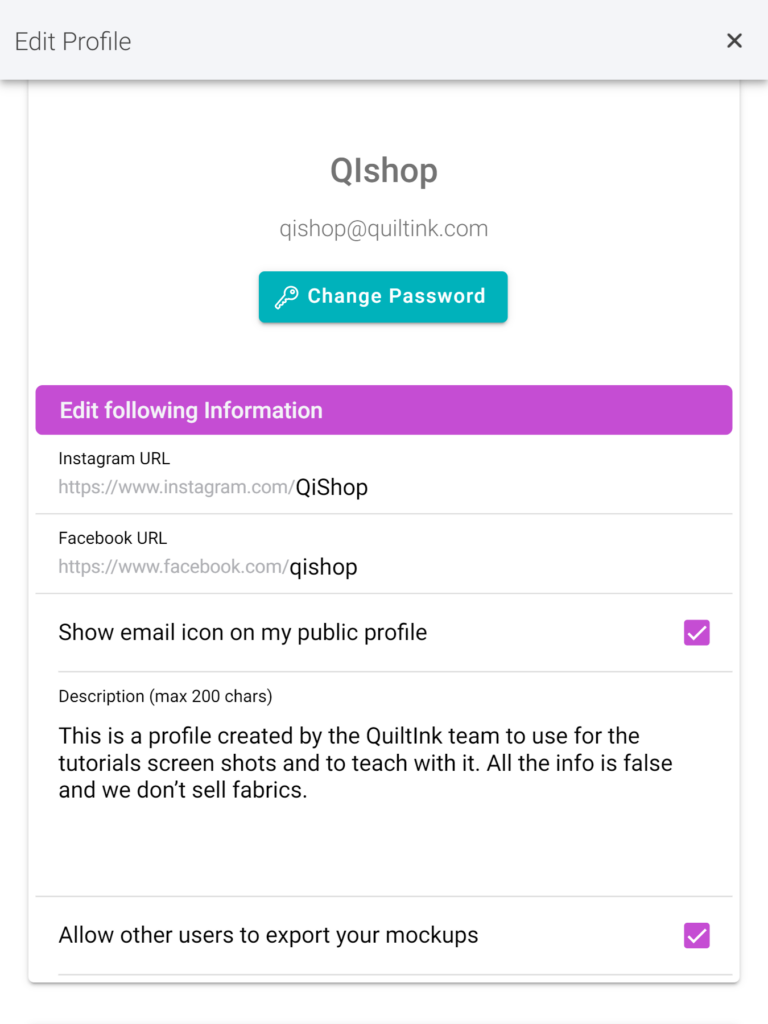The image size is (768, 1024).
Task: Click the gray https://www.instagram.com/ prefix
Action: [x=176, y=487]
